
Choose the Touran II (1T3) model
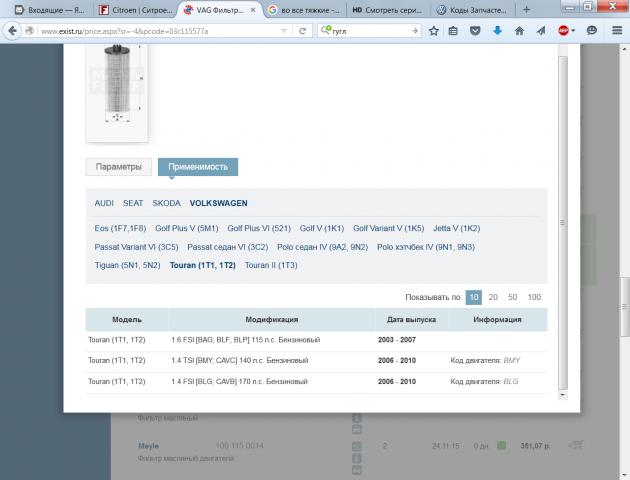click(271, 265)
